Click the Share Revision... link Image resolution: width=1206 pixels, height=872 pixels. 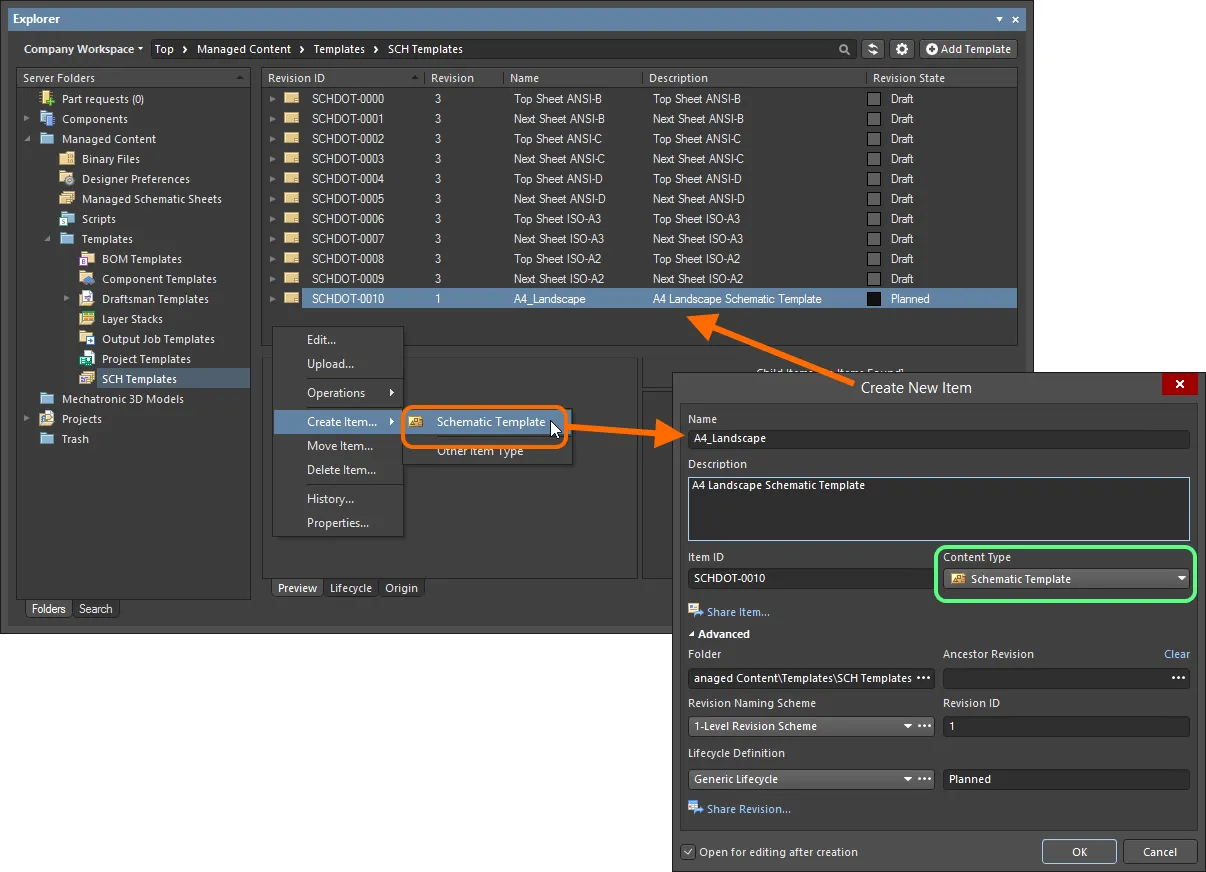click(x=749, y=809)
